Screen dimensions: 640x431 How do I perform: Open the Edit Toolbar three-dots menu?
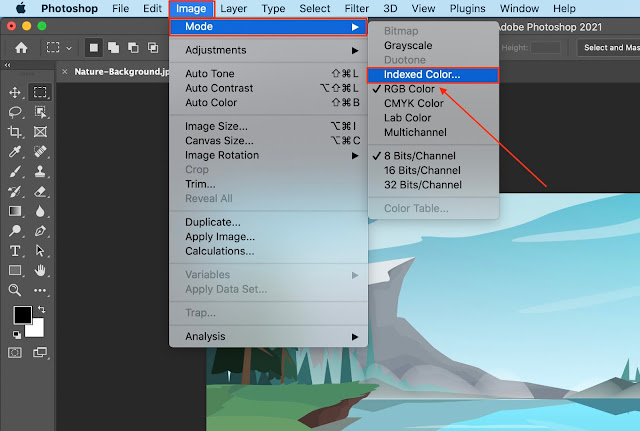pos(40,290)
